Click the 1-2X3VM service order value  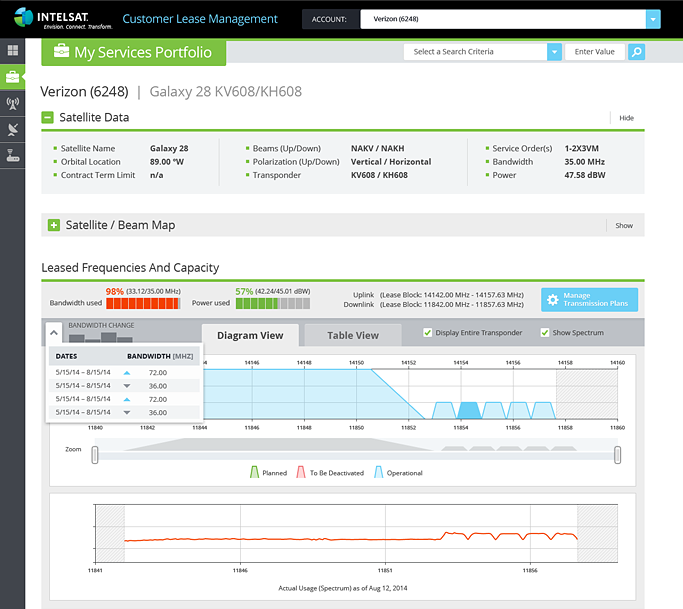[582, 149]
